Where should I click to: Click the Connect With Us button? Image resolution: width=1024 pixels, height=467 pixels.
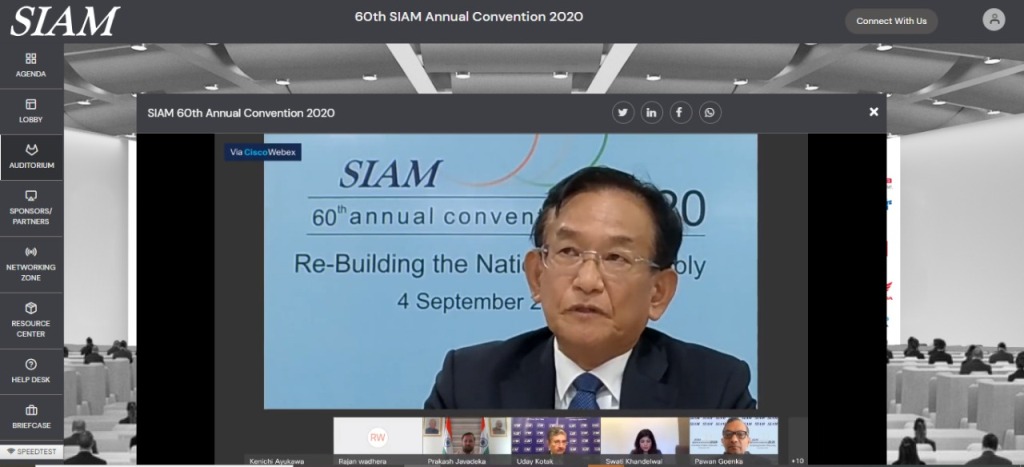(x=891, y=21)
